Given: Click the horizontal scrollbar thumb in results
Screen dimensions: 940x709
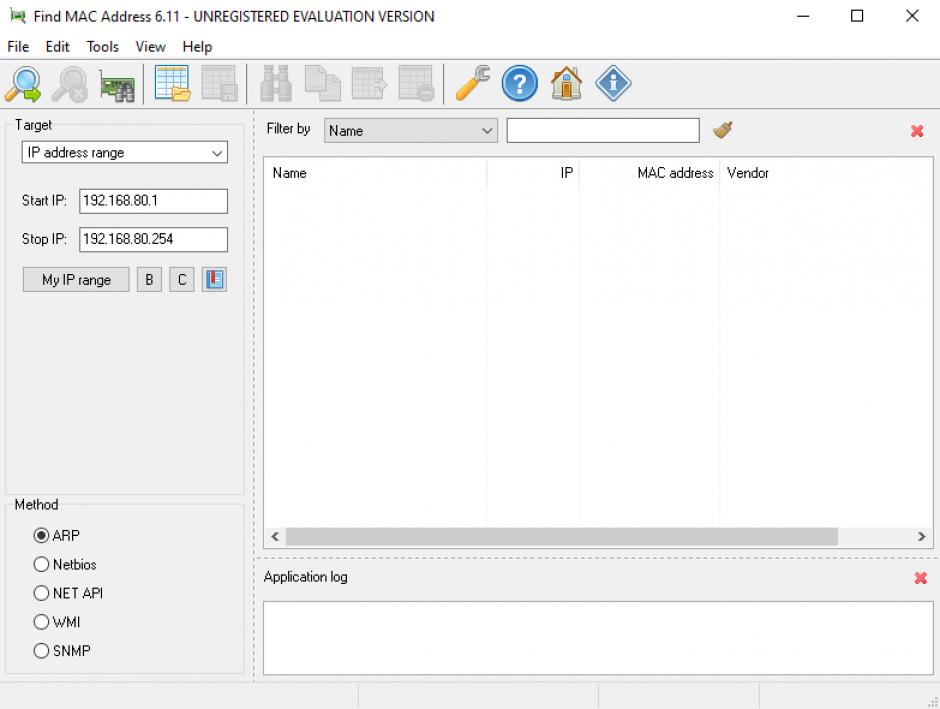Looking at the screenshot, I should (x=562, y=536).
